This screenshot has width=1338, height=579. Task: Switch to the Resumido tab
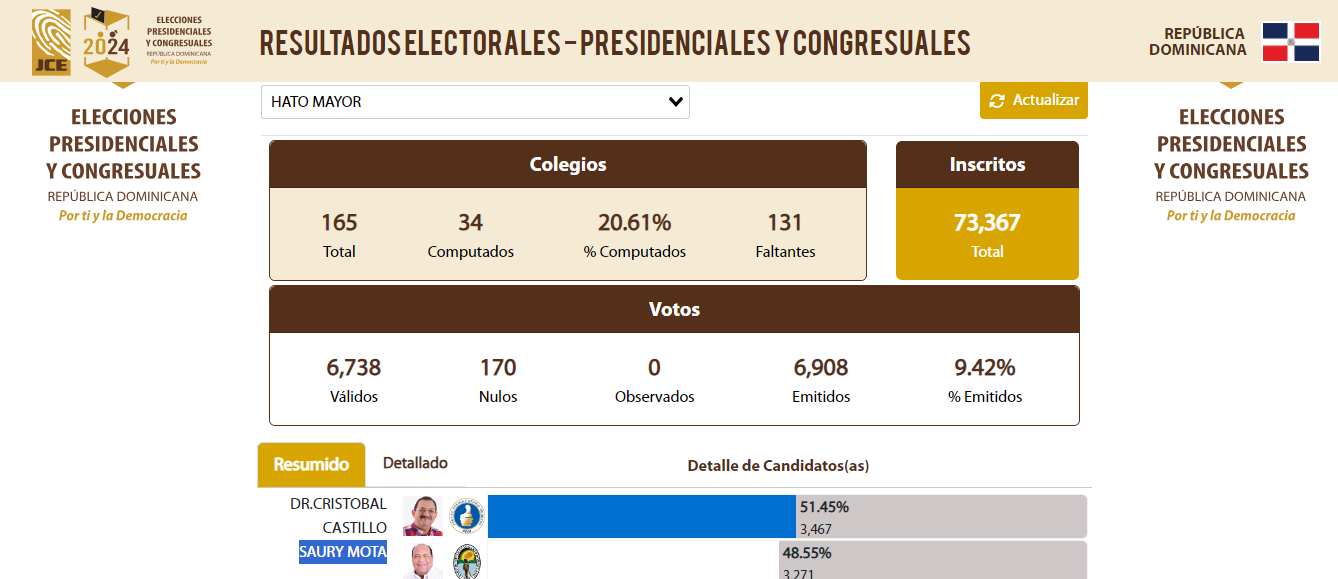[x=311, y=465]
